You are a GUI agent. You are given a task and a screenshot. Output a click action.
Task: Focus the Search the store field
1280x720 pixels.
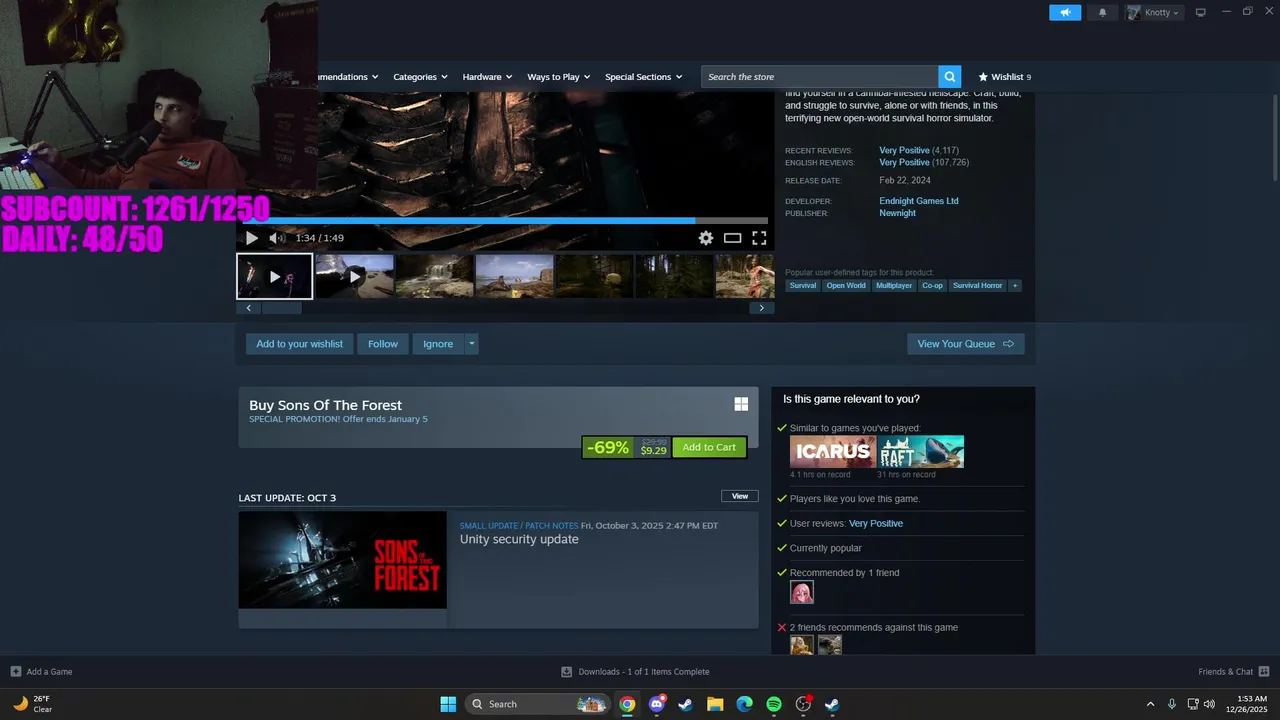click(819, 77)
